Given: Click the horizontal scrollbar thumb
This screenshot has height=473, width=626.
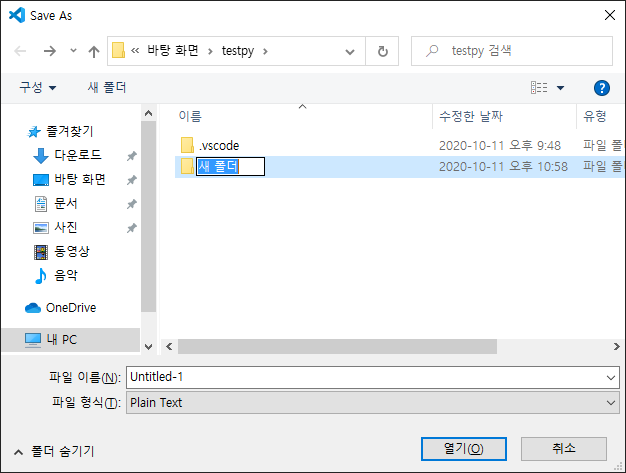Looking at the screenshot, I should coord(337,346).
